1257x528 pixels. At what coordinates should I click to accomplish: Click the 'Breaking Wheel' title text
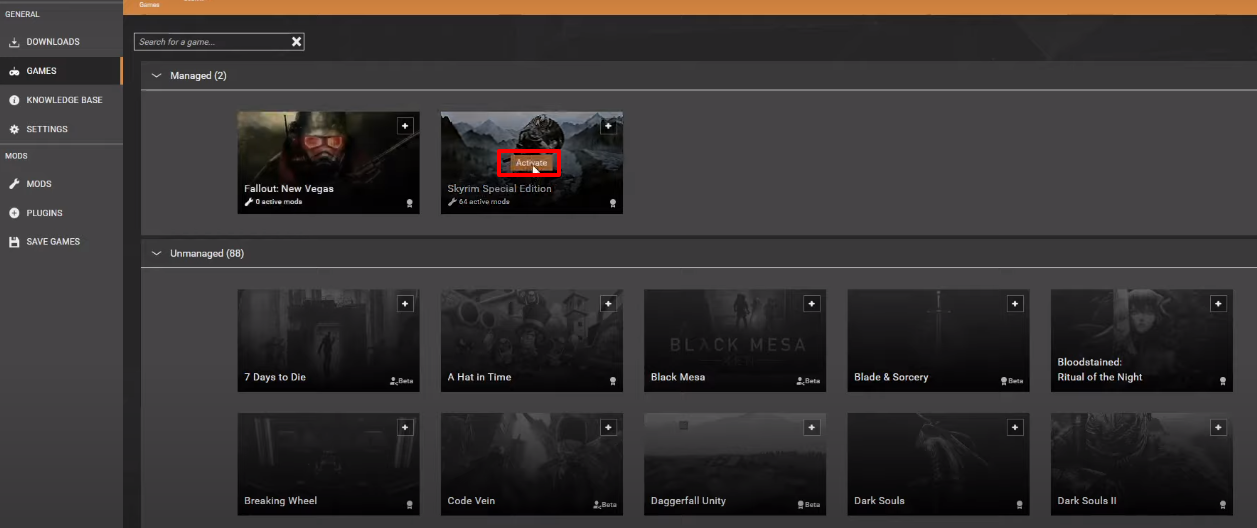point(281,501)
